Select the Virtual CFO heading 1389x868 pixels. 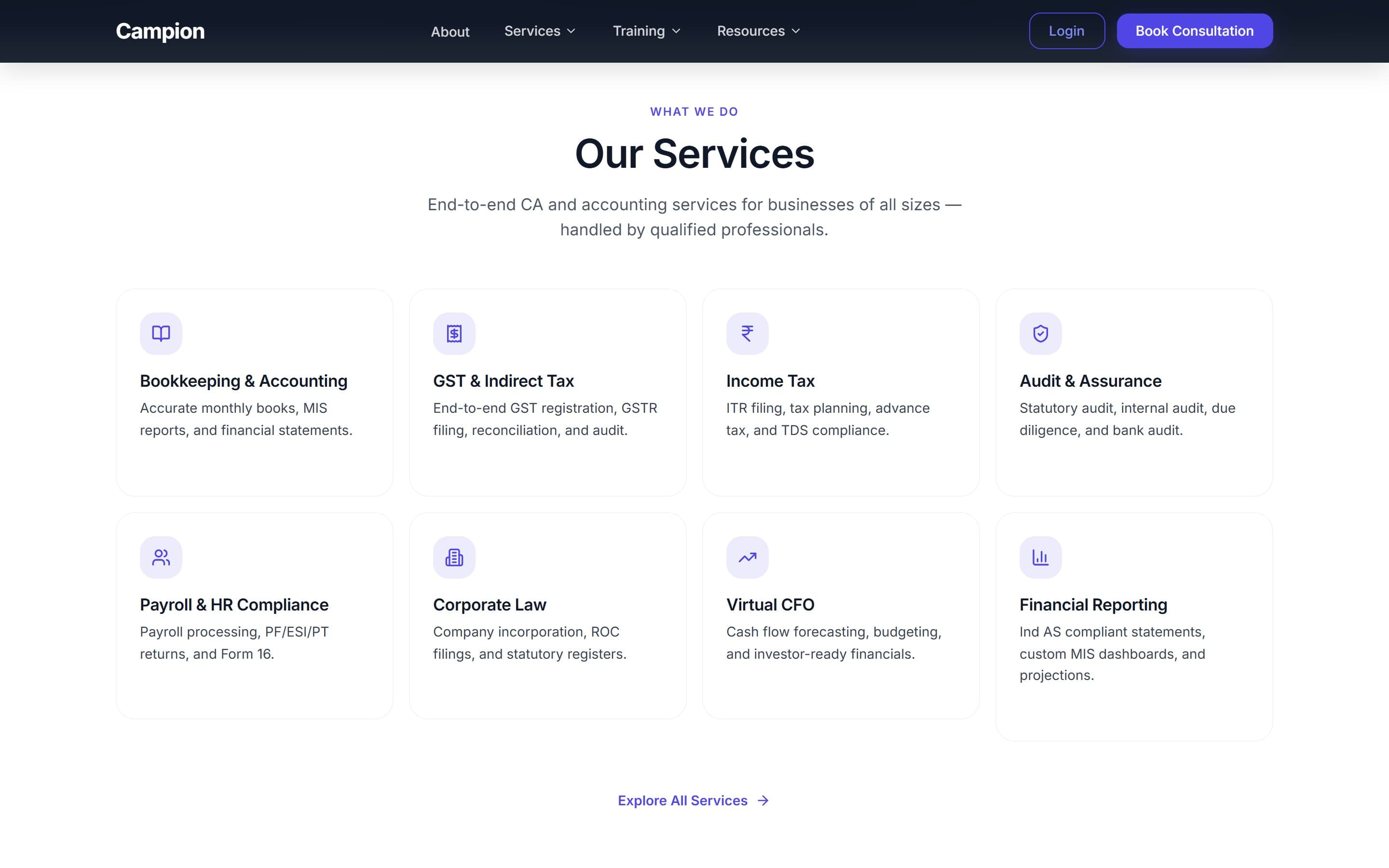pyautogui.click(x=770, y=605)
